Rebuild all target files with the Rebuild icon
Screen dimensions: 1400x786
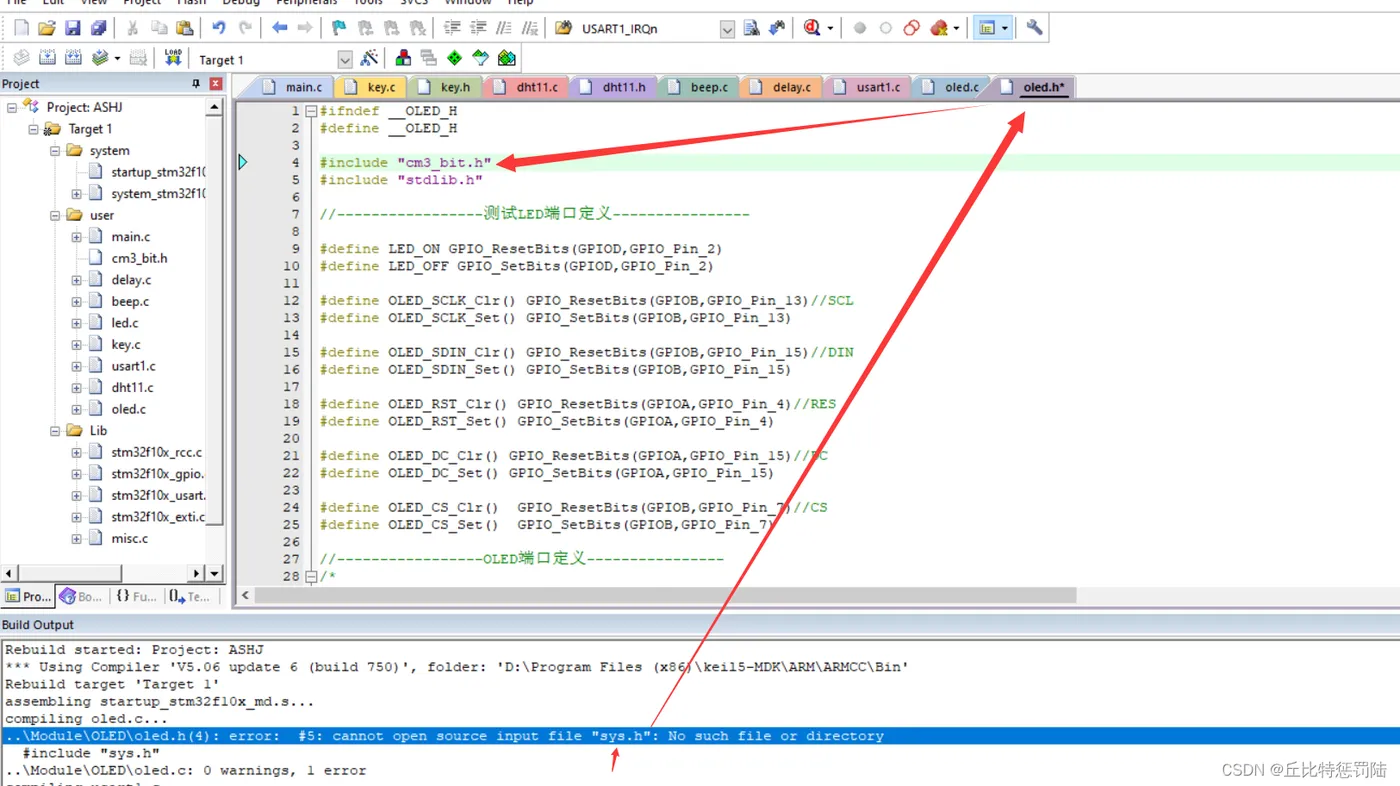tap(73, 59)
